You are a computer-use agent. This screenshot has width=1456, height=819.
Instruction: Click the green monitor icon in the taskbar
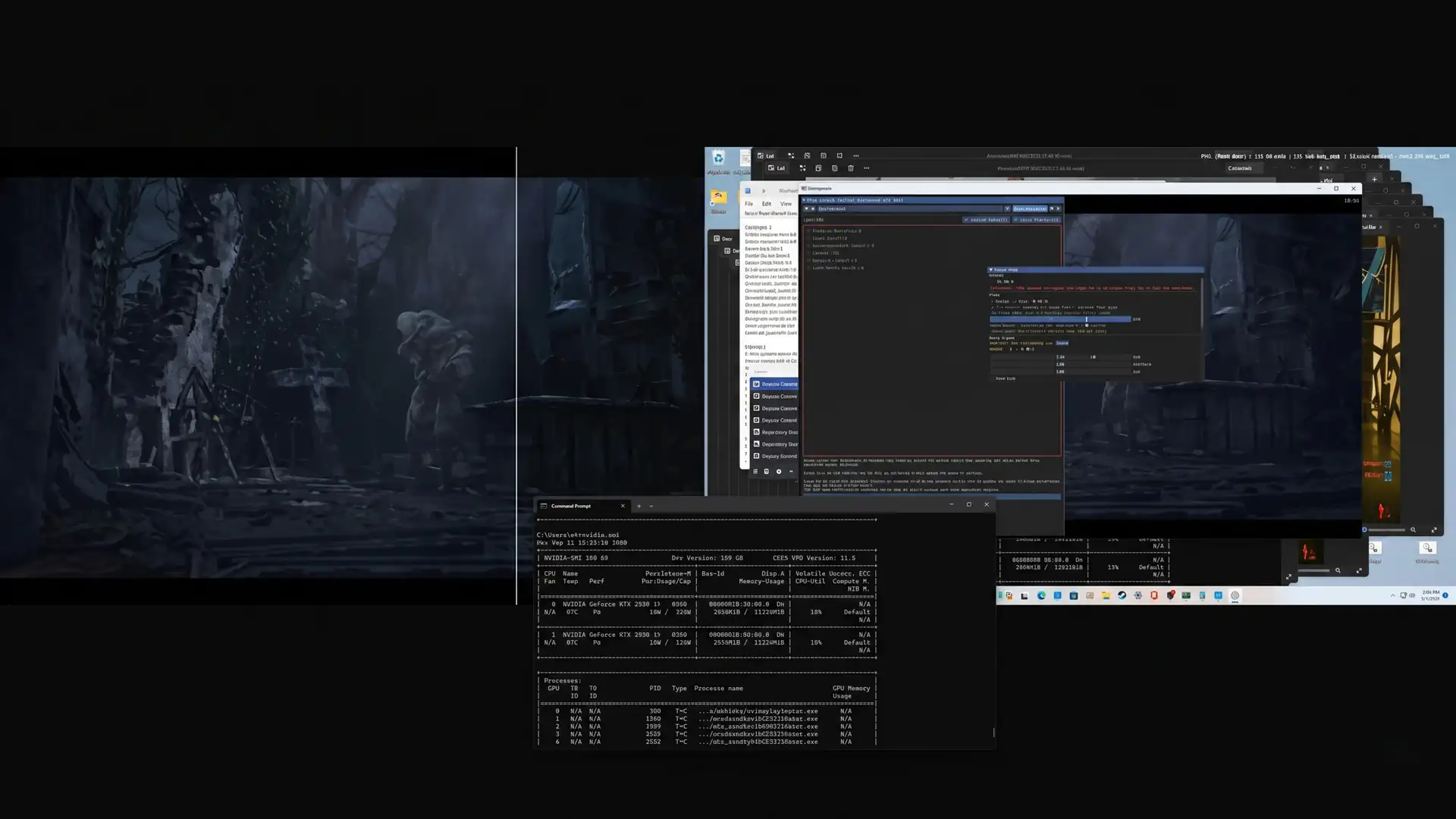[1186, 596]
